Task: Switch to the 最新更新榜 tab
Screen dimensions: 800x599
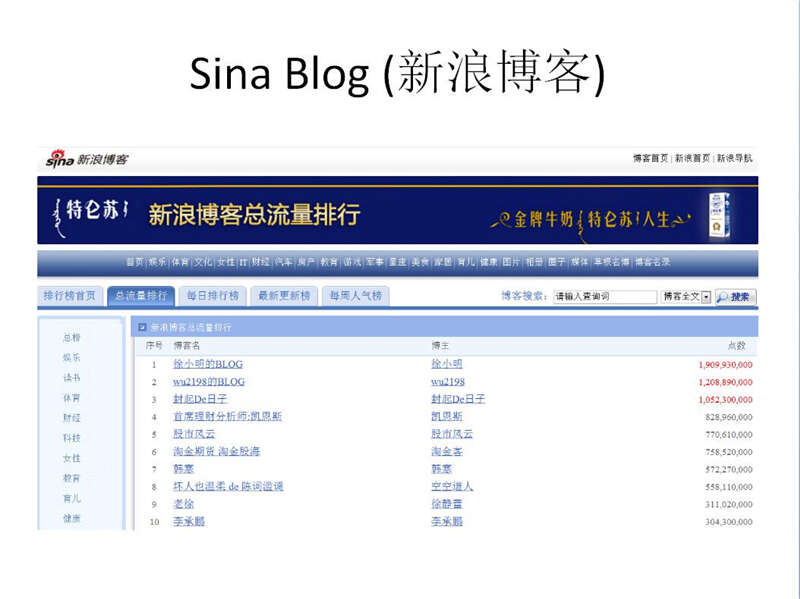Action: tap(283, 296)
